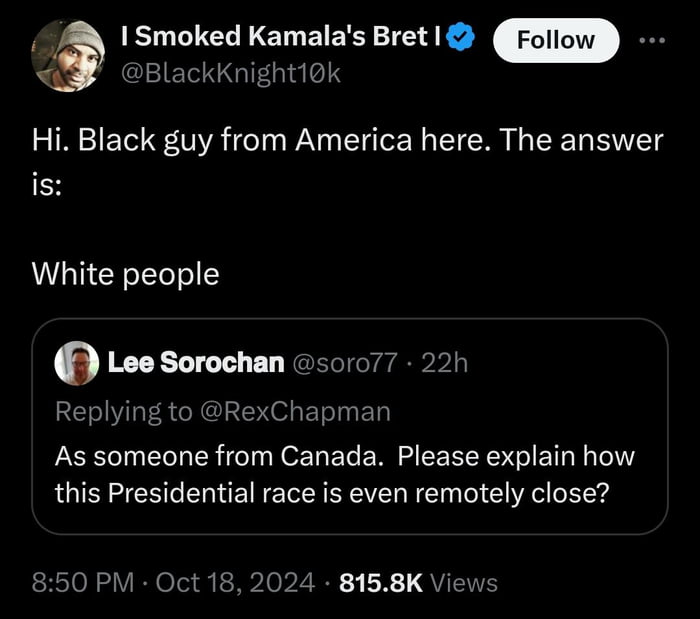Screen dimensions: 700x619
Task: Click the Follow button
Action: pos(555,41)
